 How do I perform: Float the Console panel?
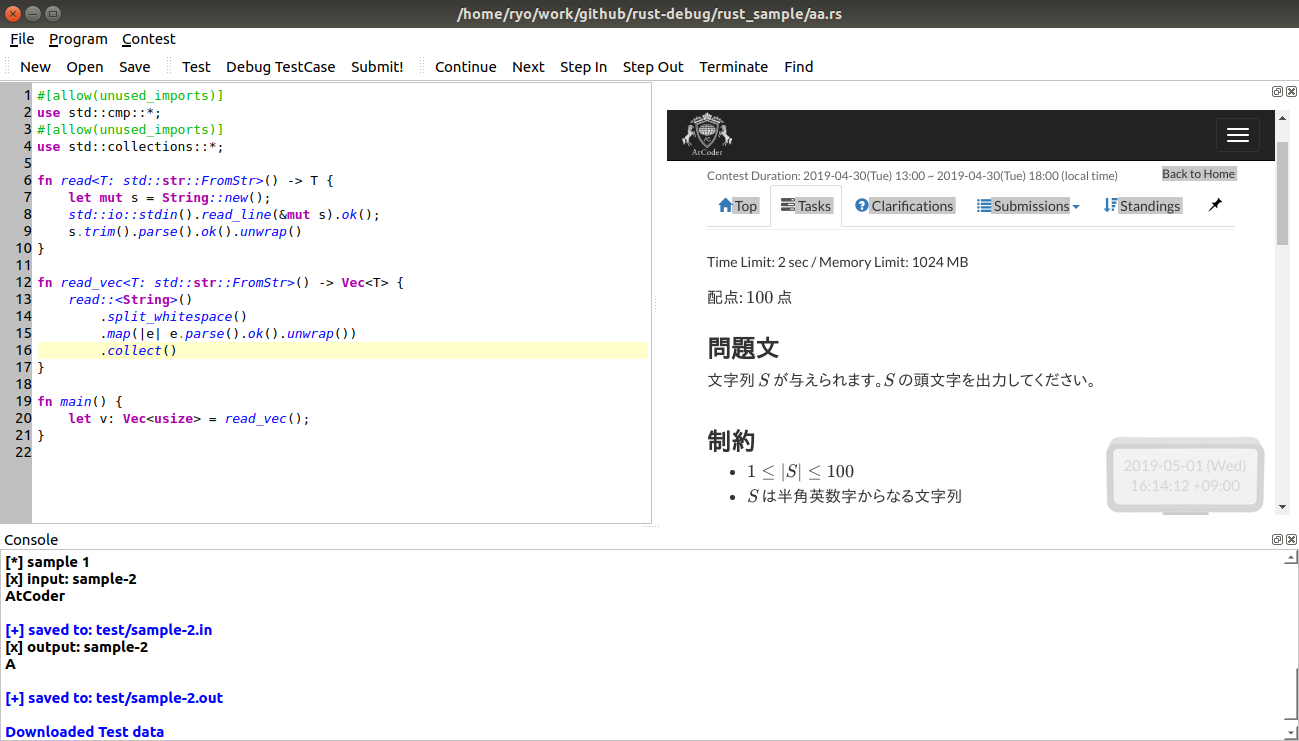[1277, 539]
